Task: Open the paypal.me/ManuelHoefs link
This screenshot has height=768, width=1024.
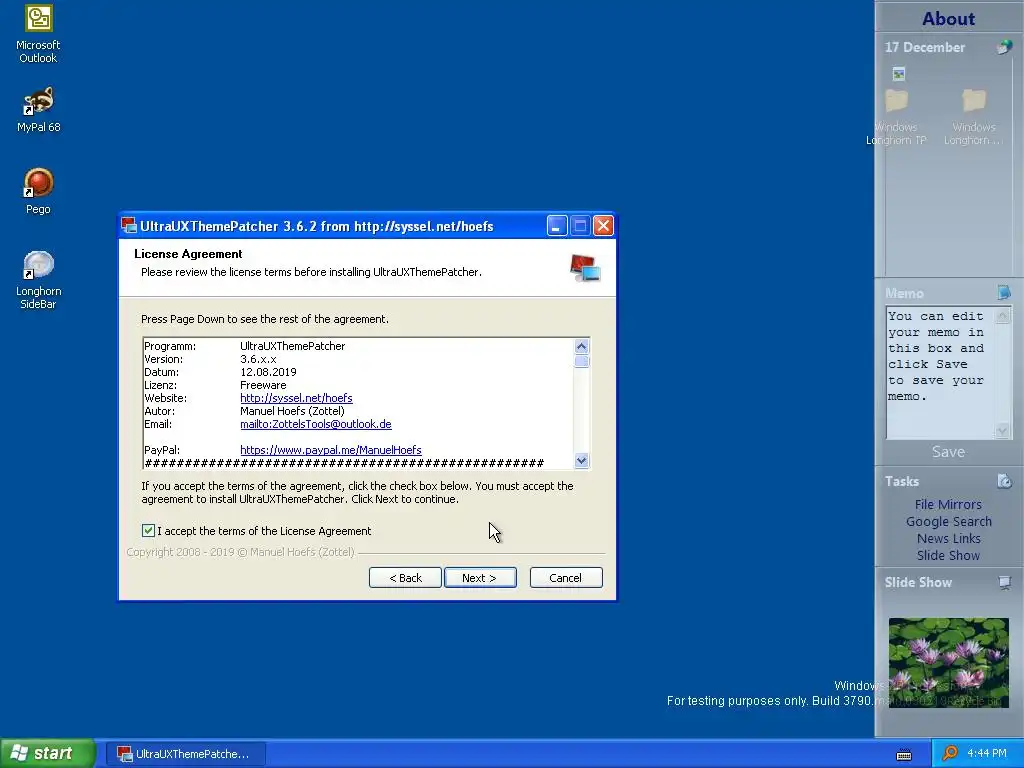Action: pos(330,450)
